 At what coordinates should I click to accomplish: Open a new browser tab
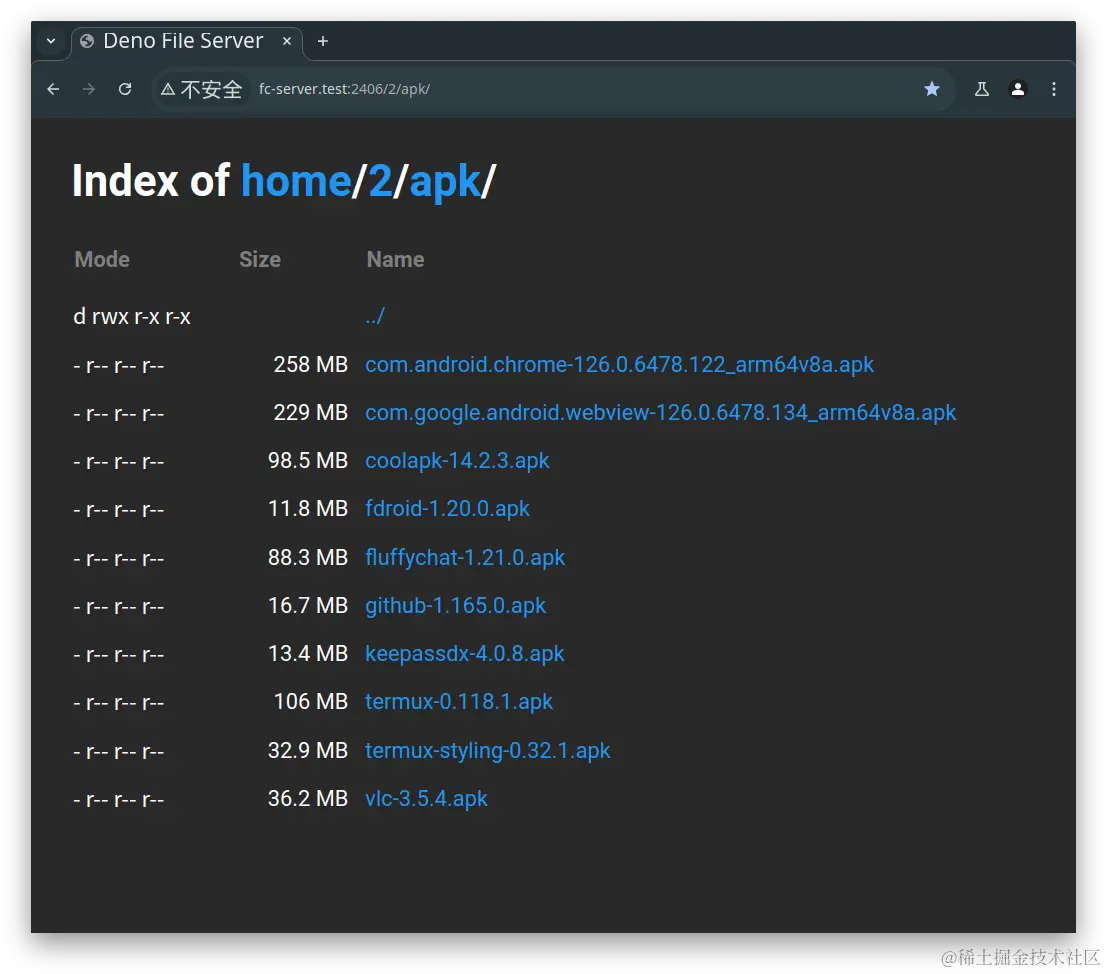[323, 41]
